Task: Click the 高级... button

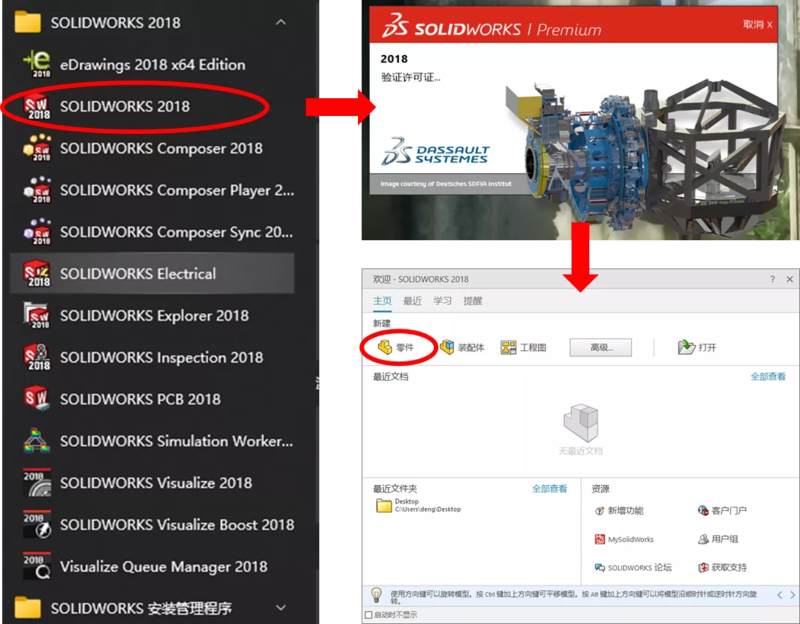Action: (601, 347)
